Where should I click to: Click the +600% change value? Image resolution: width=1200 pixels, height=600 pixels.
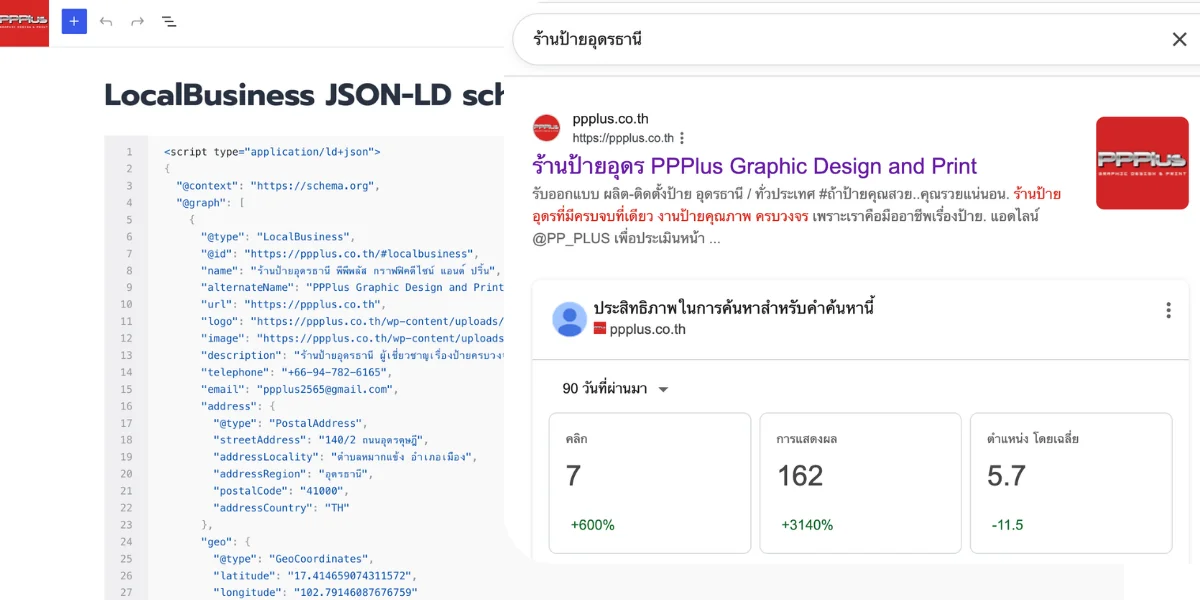point(592,525)
